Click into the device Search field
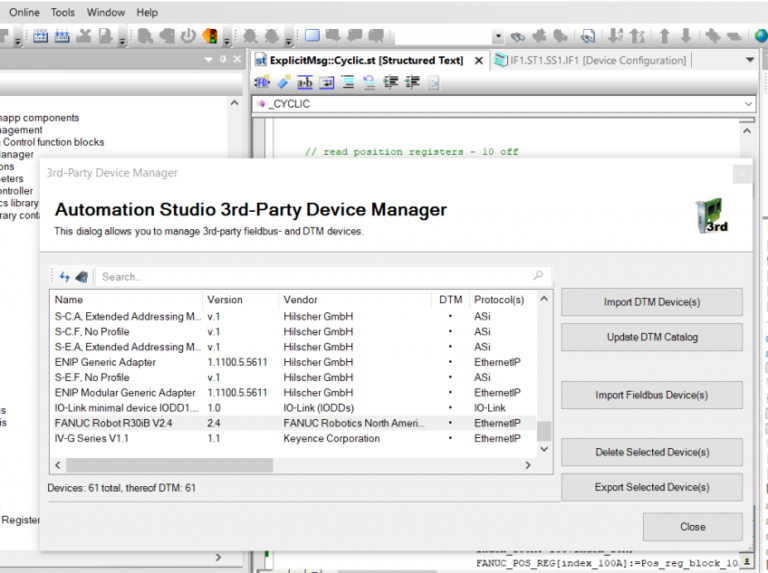The width and height of the screenshot is (768, 573). click(x=300, y=277)
